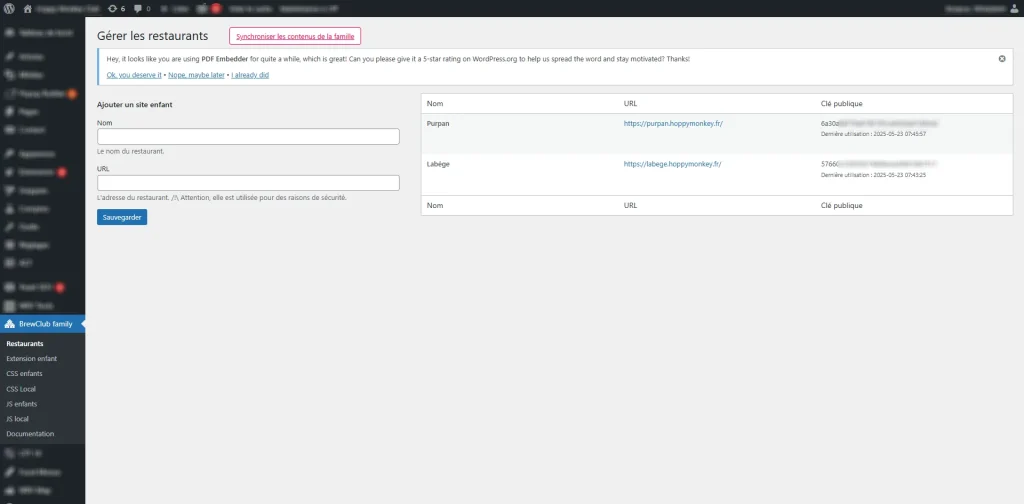Click 'Le nom du restaurant.' hint text
The width and height of the screenshot is (1024, 504).
[x=131, y=151]
